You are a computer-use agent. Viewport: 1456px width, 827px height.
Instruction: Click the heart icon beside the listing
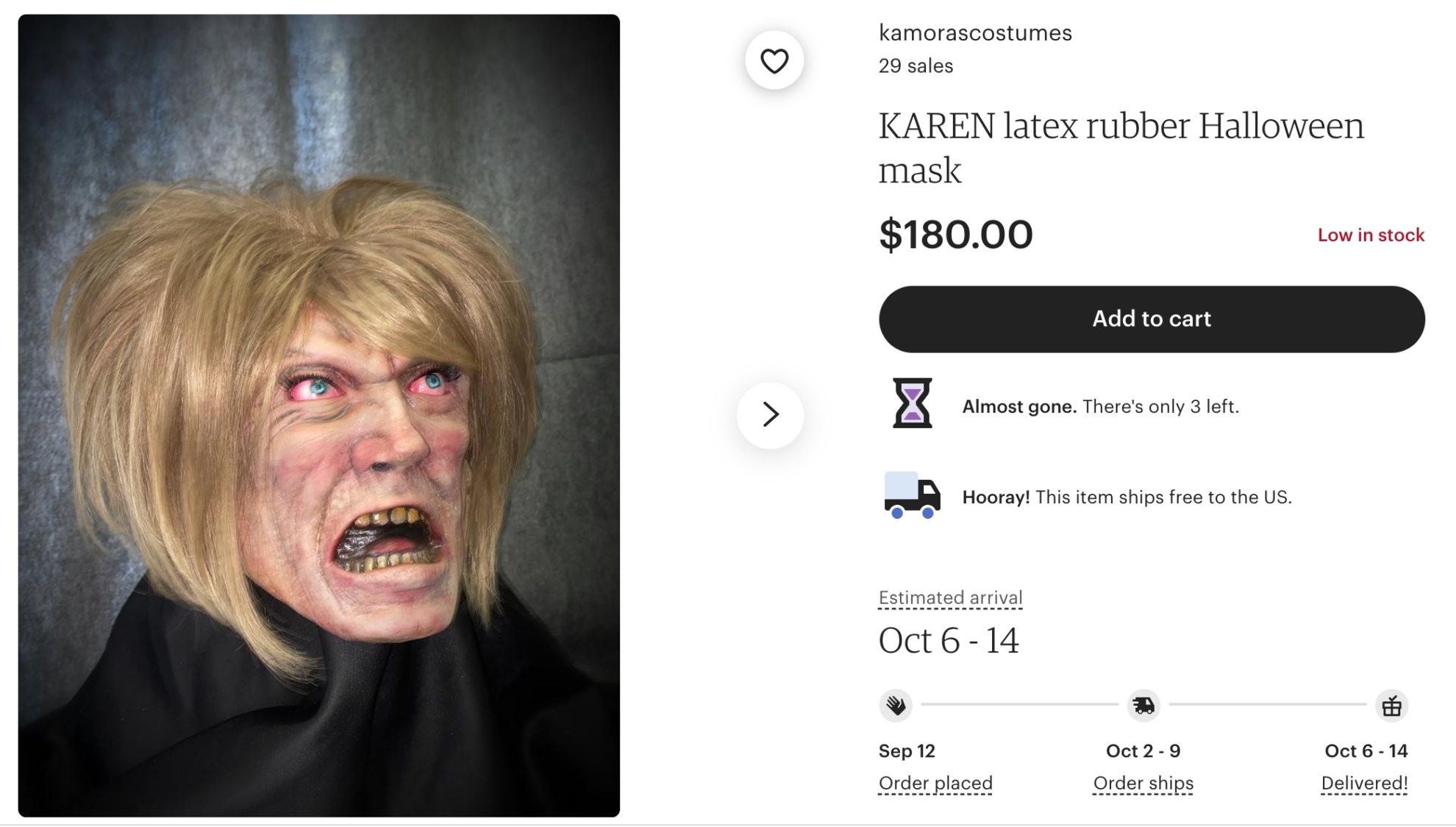coord(774,60)
